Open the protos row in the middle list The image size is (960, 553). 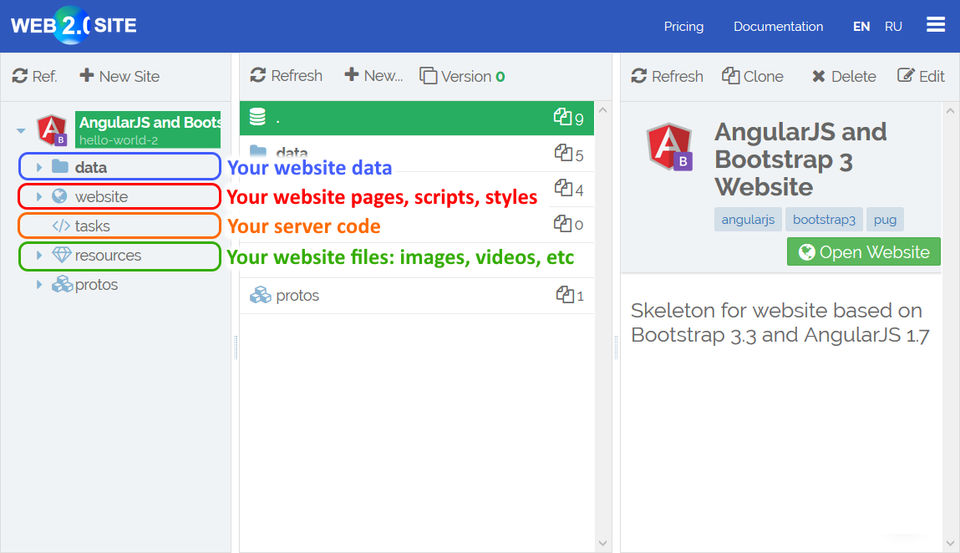point(416,296)
